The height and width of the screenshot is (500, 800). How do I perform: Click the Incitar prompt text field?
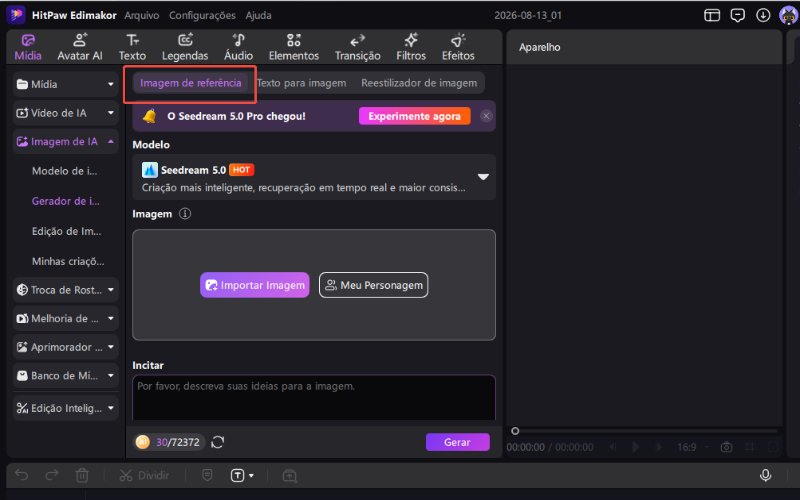coord(314,397)
